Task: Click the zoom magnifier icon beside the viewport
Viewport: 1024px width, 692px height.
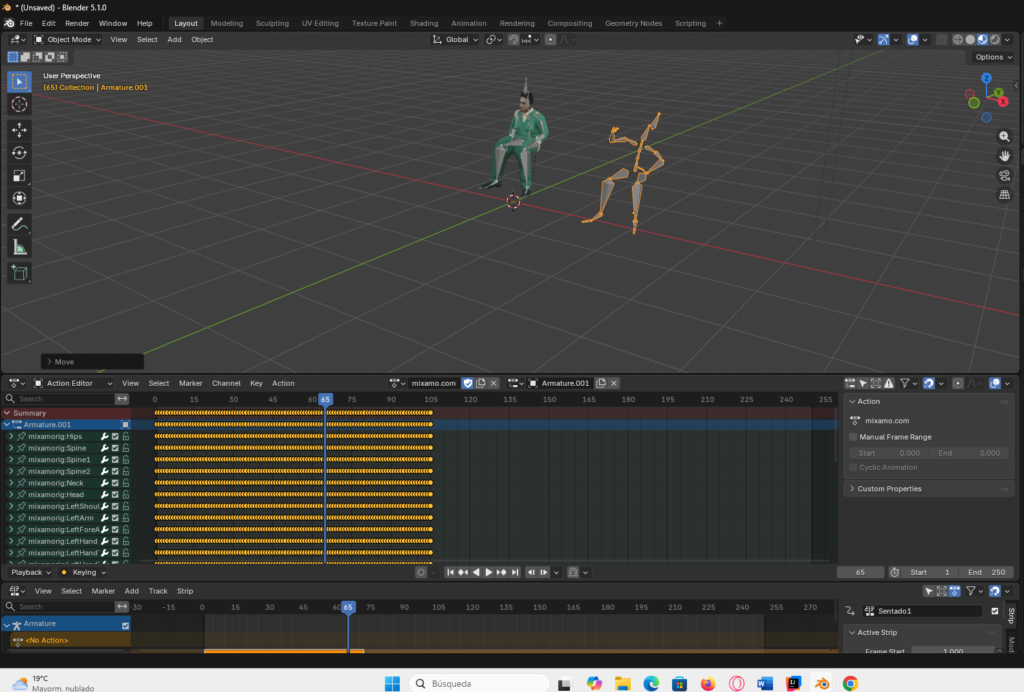Action: coord(1004,136)
